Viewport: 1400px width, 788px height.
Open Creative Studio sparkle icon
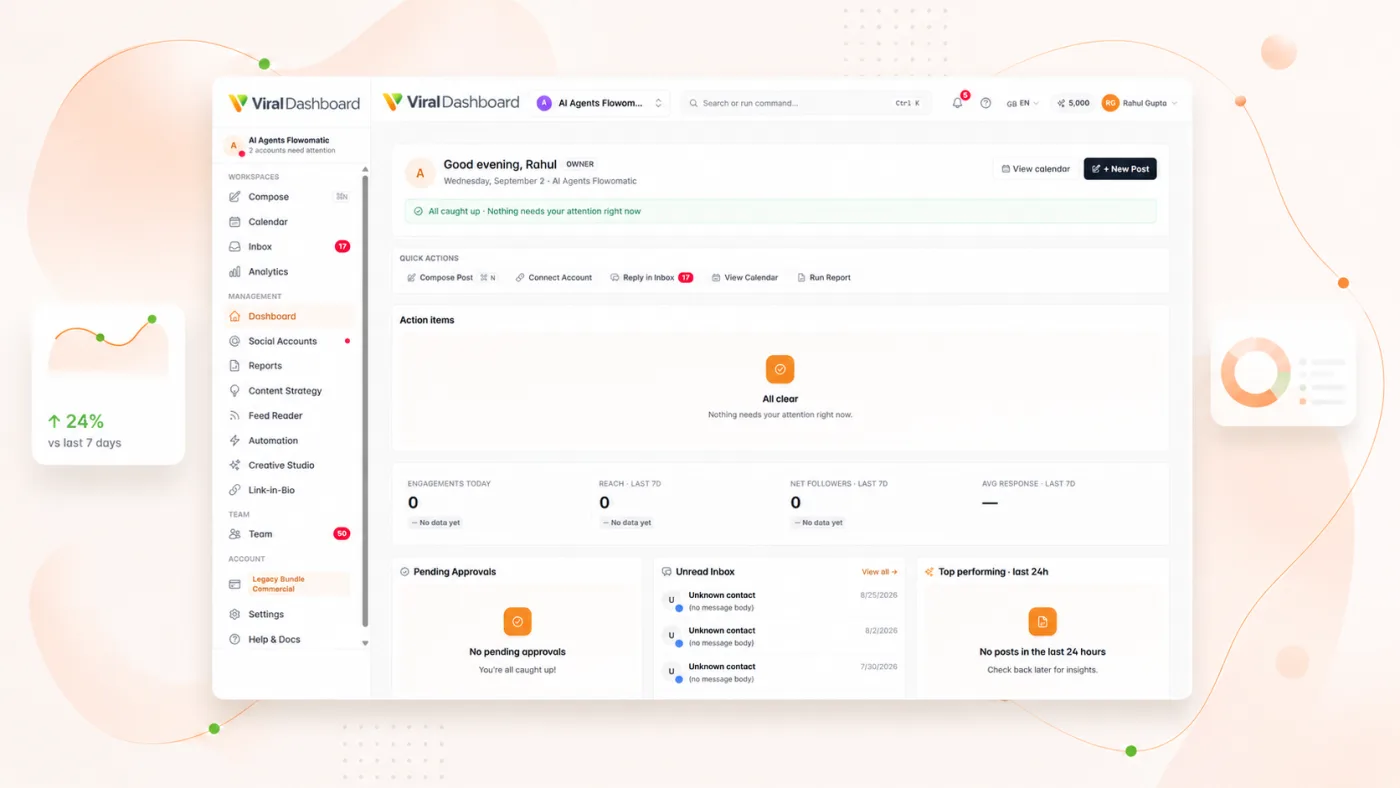235,465
